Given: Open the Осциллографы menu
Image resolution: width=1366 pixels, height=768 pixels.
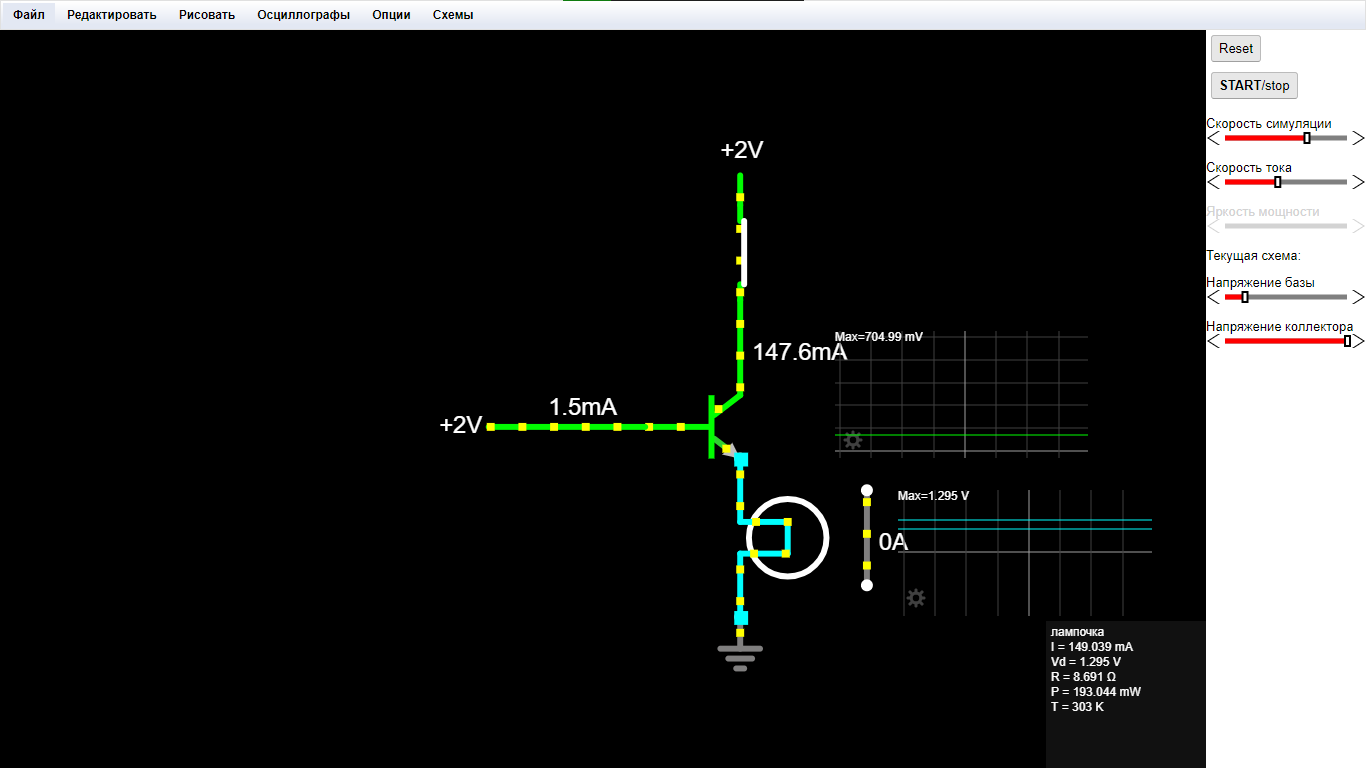Looking at the screenshot, I should (x=304, y=15).
